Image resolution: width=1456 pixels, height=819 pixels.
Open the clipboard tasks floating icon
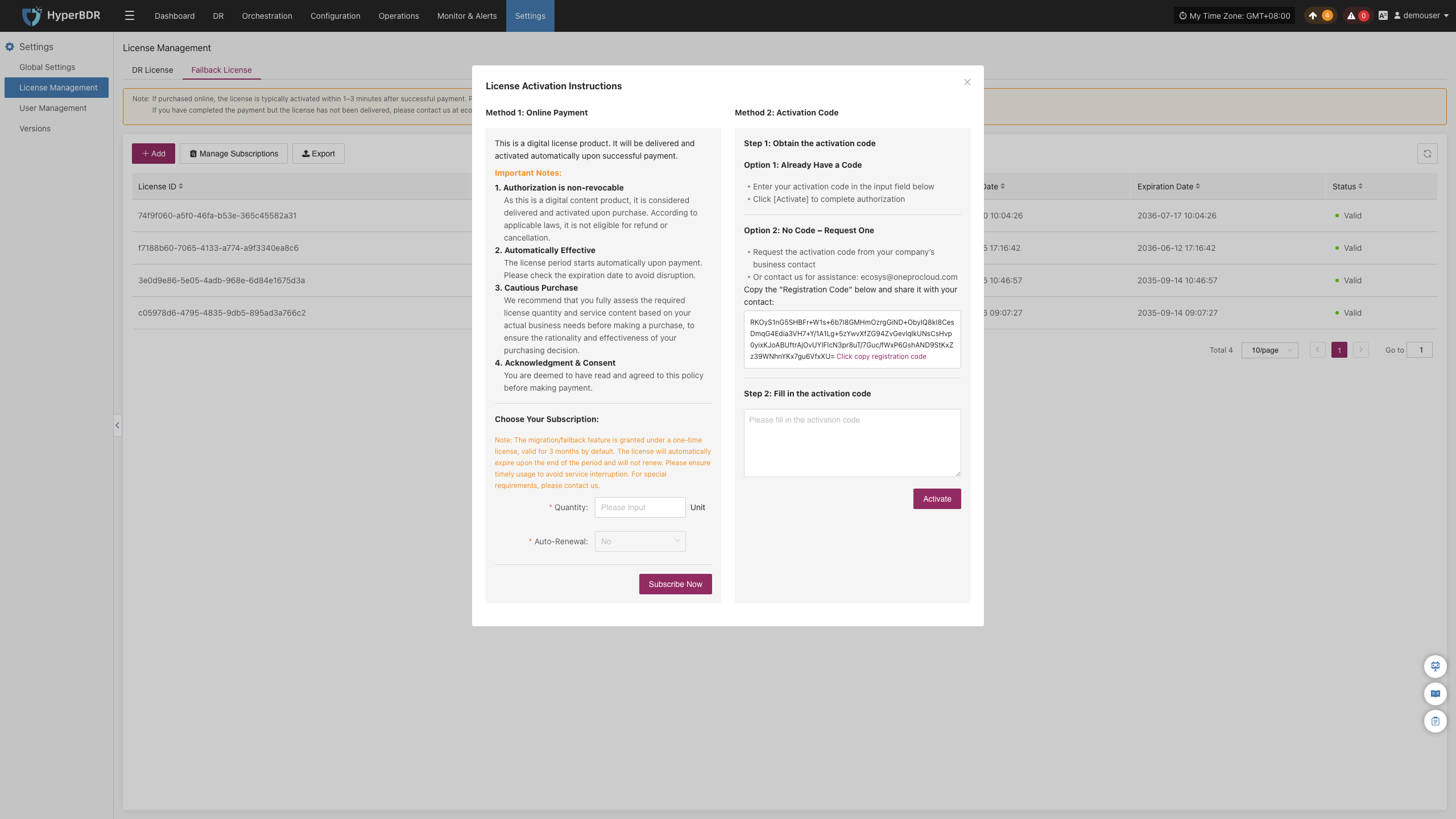(1435, 721)
